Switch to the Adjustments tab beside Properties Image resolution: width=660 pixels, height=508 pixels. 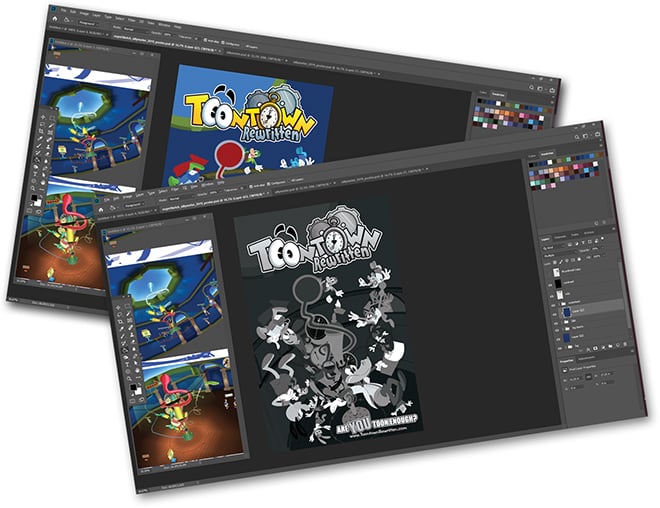[586, 359]
